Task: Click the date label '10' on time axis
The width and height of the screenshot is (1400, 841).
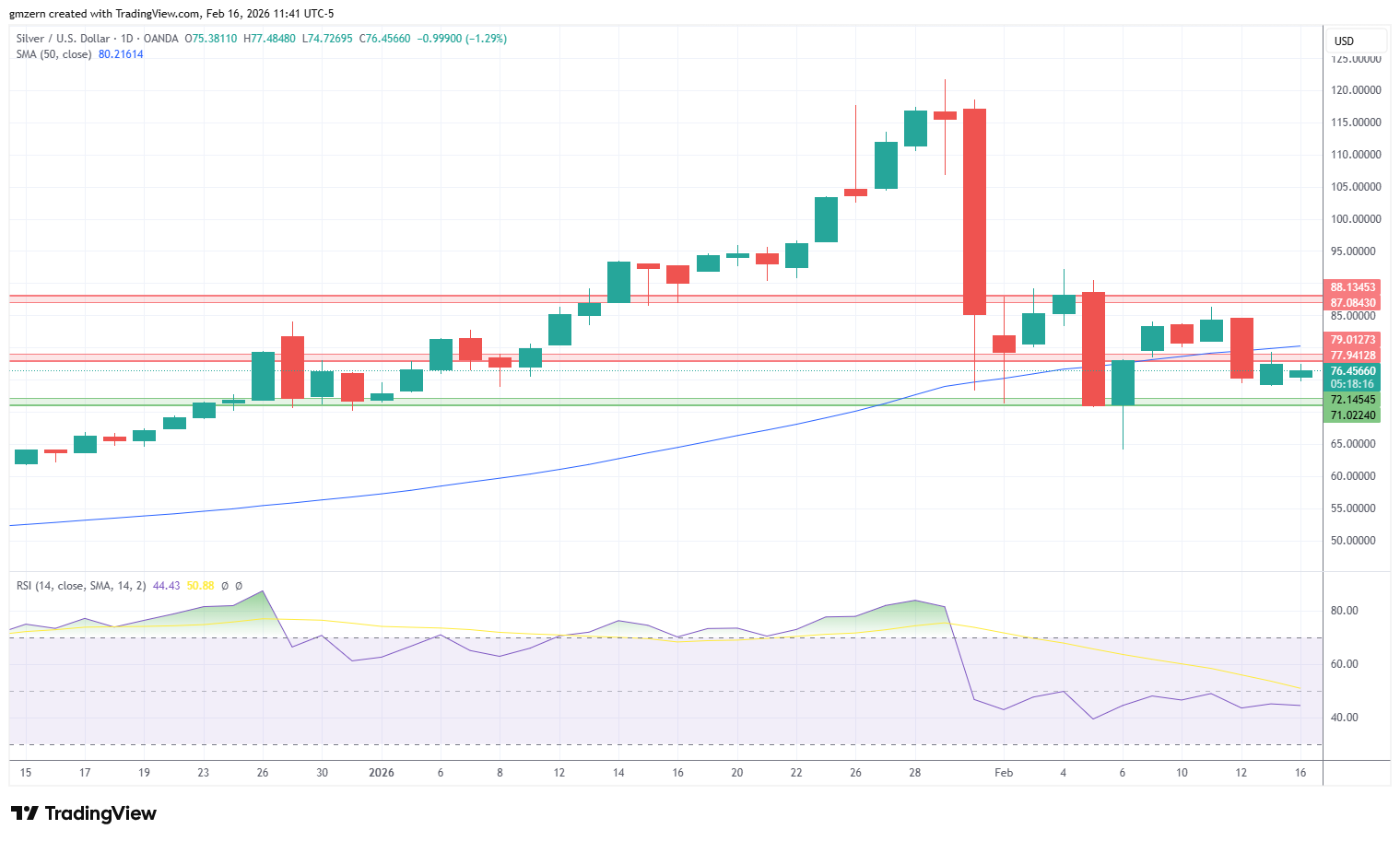Action: point(1182,773)
